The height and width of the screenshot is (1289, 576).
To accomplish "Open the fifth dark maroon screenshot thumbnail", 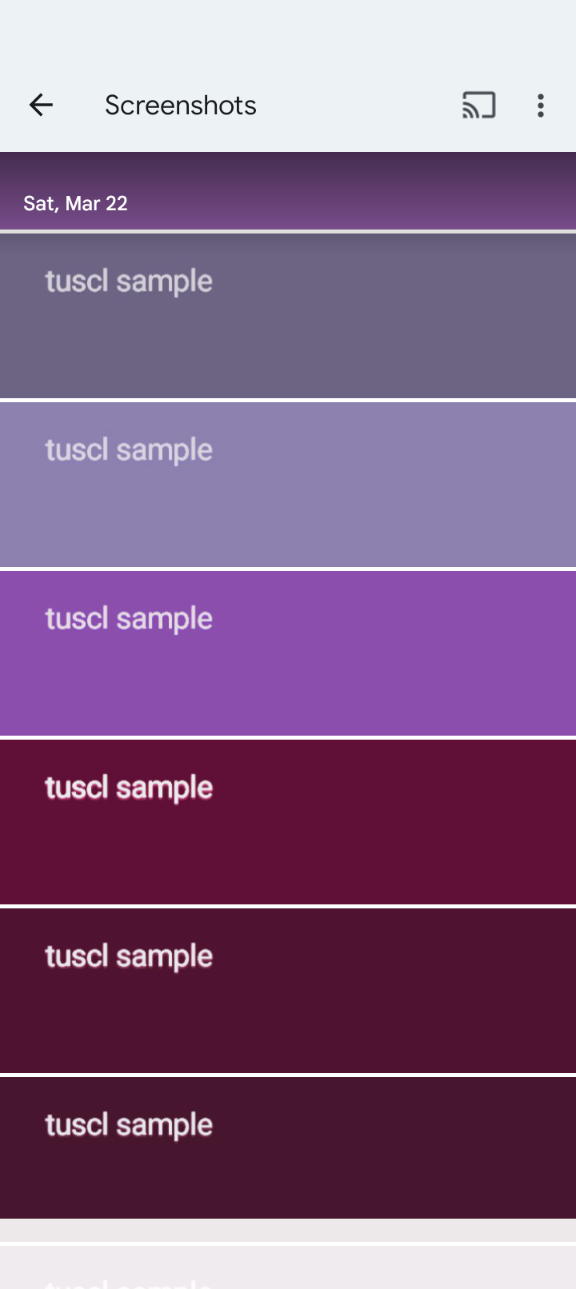I will pyautogui.click(x=288, y=991).
